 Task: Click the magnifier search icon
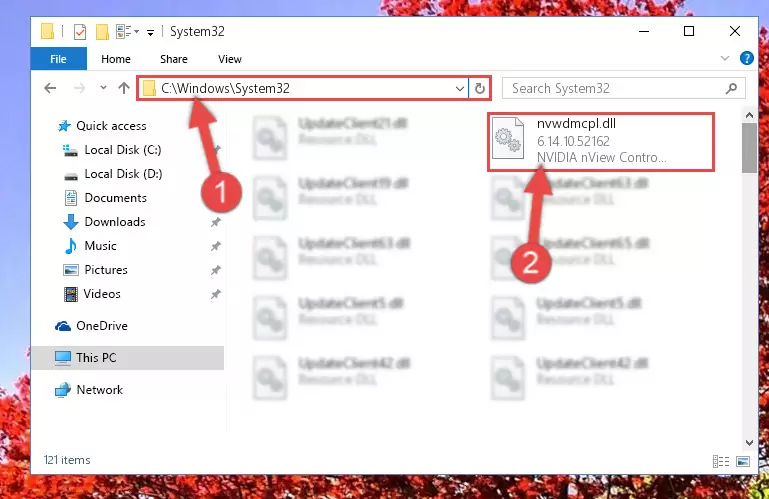731,88
